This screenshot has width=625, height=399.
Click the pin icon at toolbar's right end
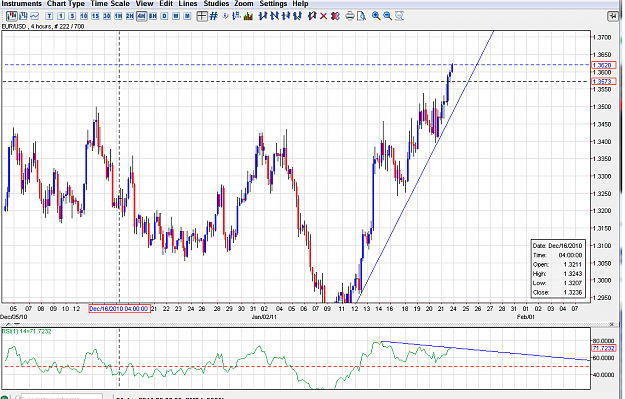click(613, 16)
